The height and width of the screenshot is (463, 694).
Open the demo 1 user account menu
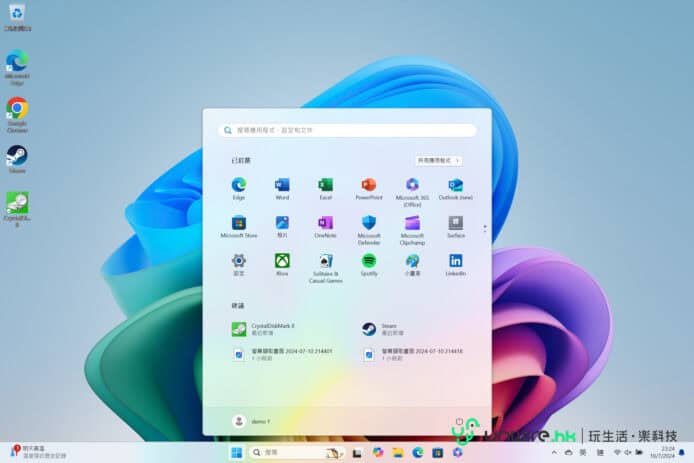250,421
